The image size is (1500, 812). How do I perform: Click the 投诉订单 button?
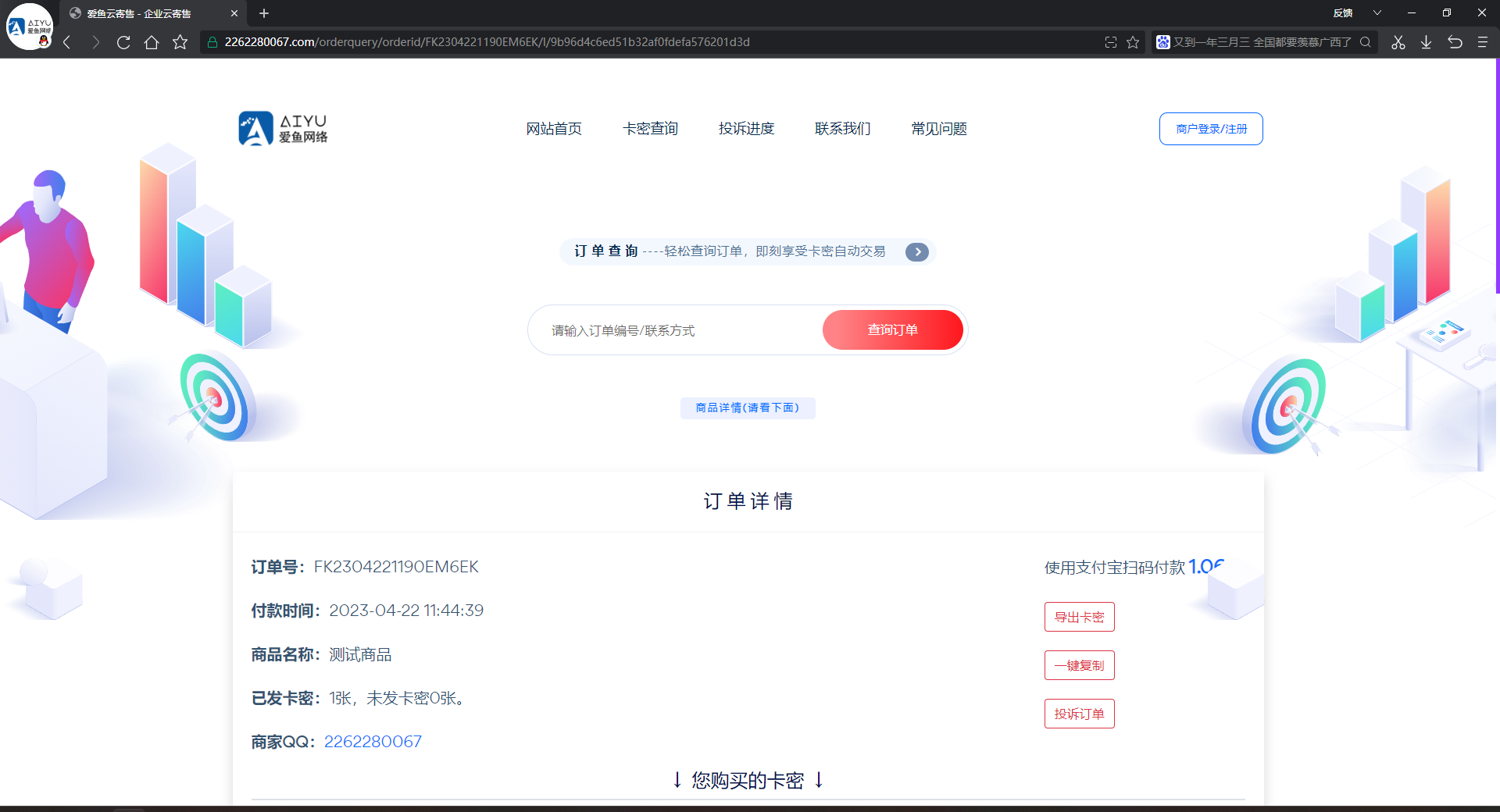(x=1080, y=714)
